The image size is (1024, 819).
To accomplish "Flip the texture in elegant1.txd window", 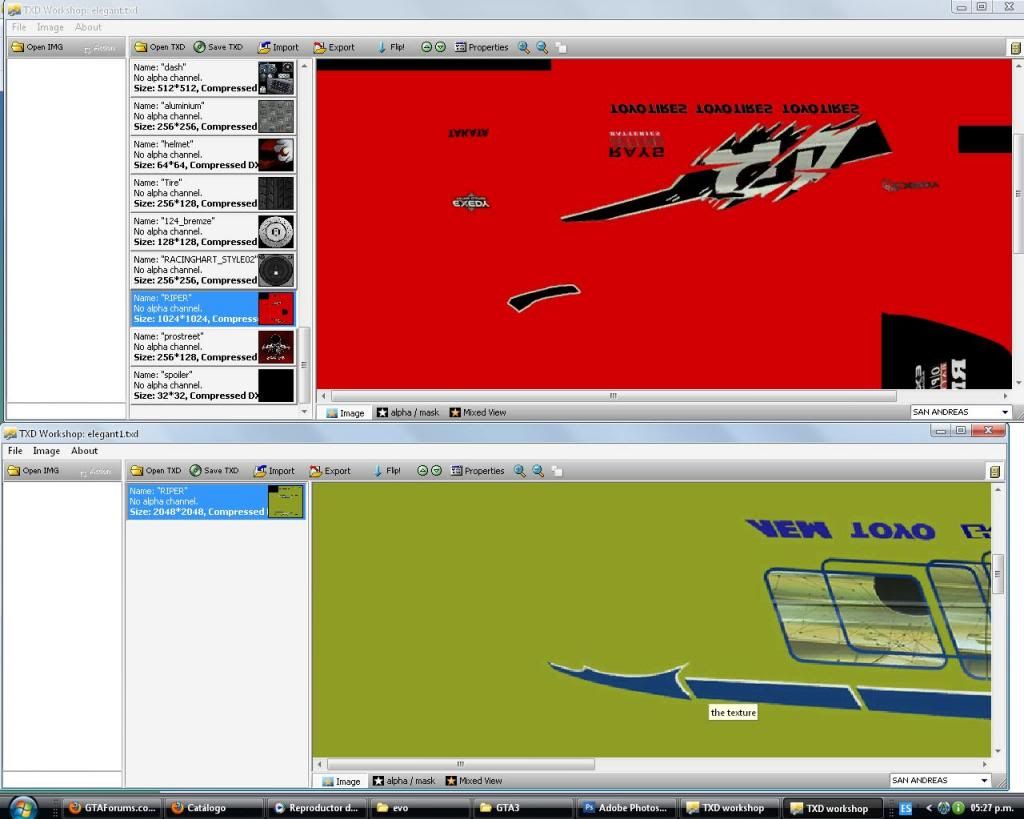I will tap(387, 470).
